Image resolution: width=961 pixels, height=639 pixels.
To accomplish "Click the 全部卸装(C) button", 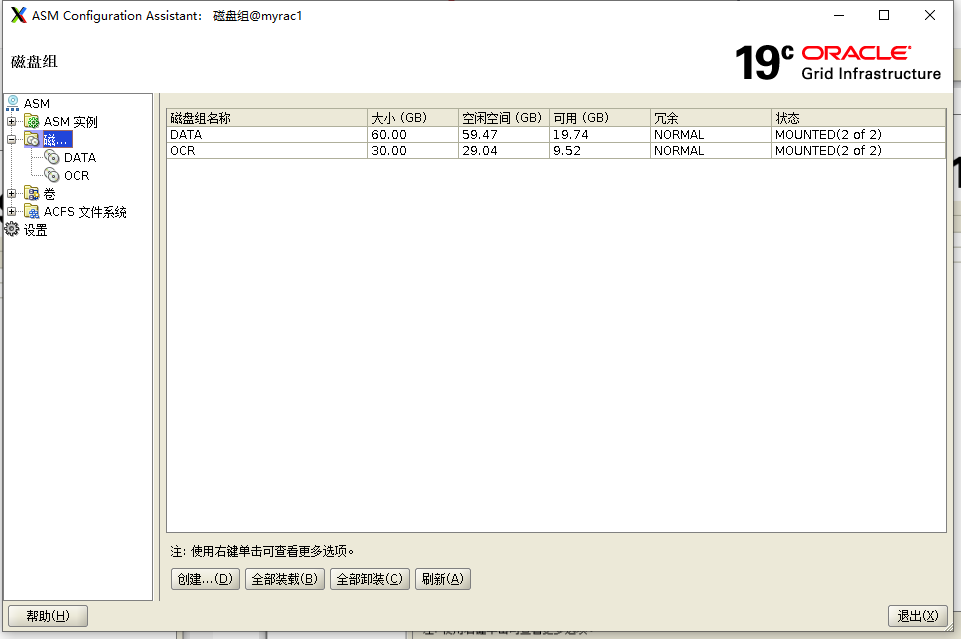I will pos(370,579).
